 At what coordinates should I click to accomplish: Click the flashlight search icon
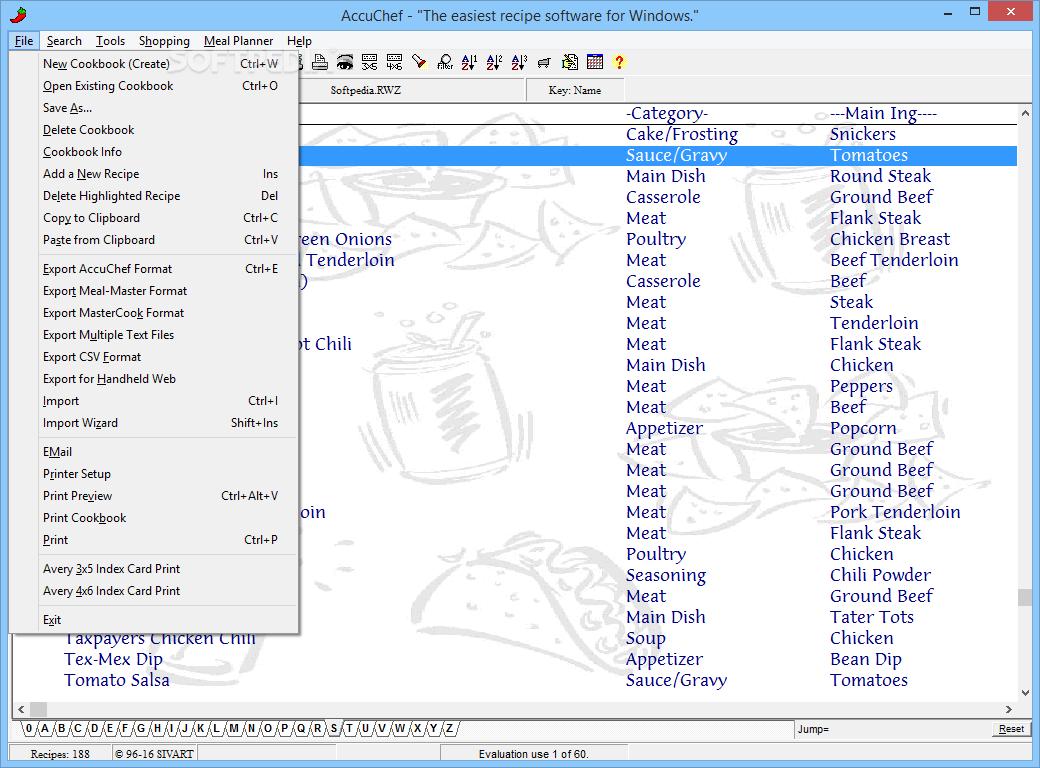coord(419,62)
